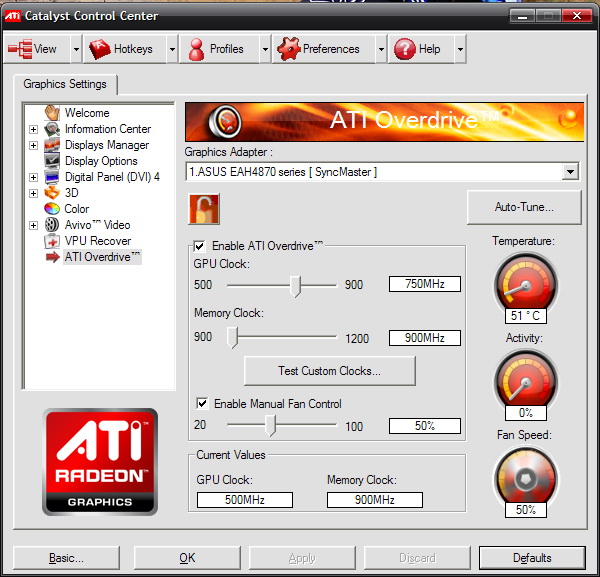The width and height of the screenshot is (600, 577).
Task: Expand the 3D tree node
Action: (34, 193)
